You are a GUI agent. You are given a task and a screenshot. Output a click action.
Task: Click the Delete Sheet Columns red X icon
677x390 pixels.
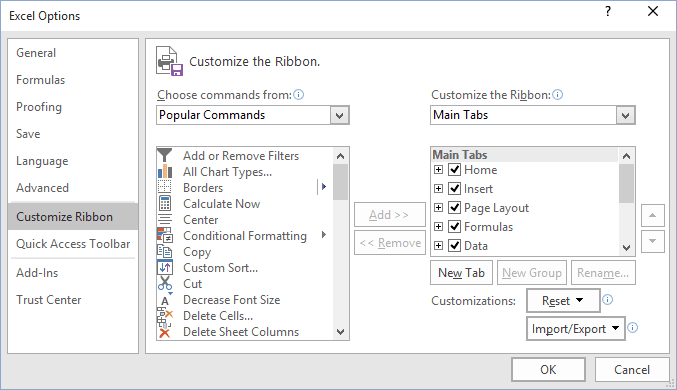pos(165,333)
